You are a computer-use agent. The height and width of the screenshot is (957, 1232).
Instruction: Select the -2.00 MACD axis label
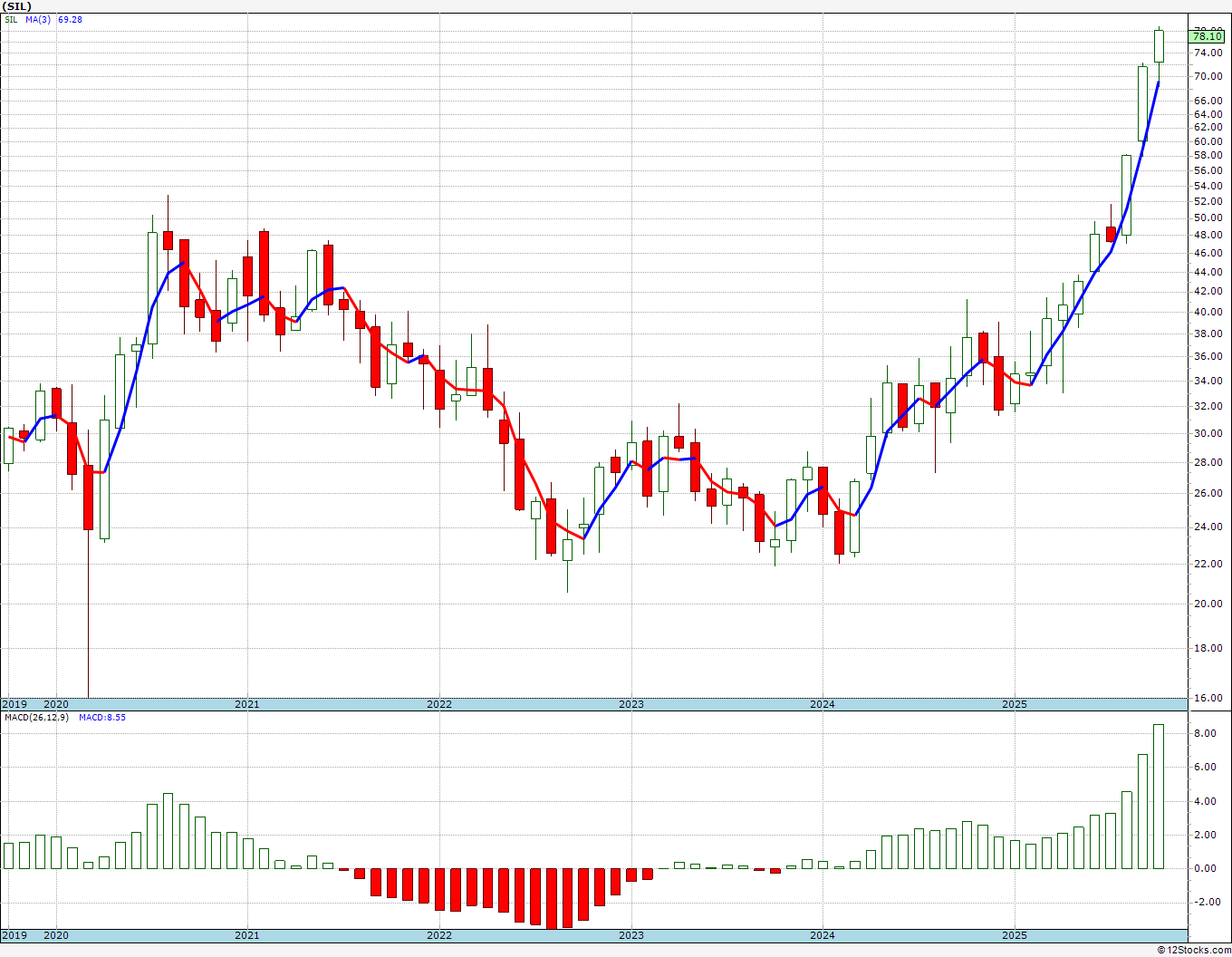click(x=1208, y=902)
